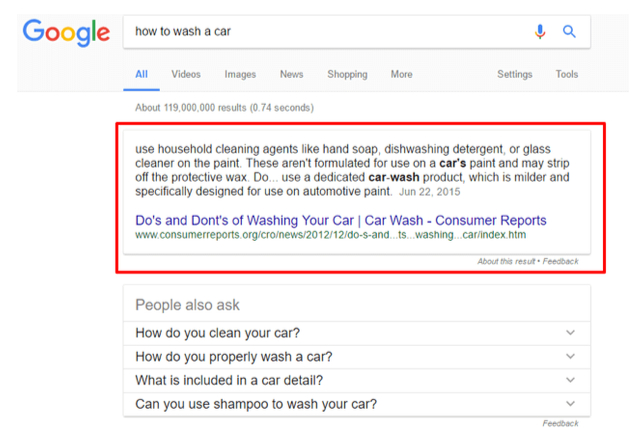Click the 'People also ask' heading
Image resolution: width=643 pixels, height=428 pixels.
pyautogui.click(x=187, y=305)
